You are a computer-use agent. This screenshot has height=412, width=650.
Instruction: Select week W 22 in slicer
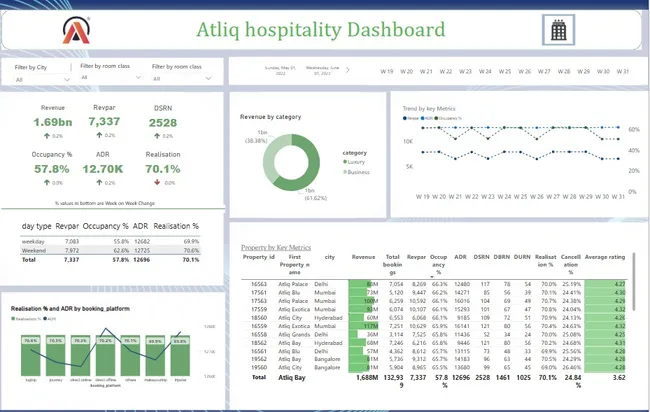pos(446,71)
